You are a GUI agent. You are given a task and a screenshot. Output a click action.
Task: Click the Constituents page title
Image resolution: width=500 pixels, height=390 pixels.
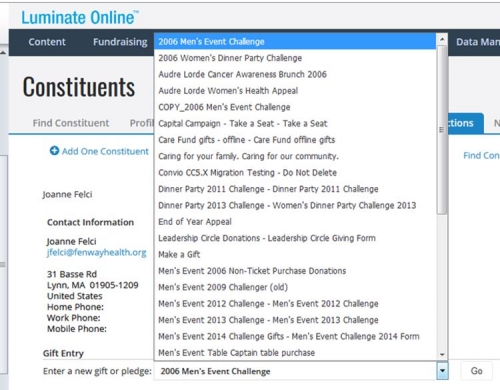pyautogui.click(x=79, y=87)
